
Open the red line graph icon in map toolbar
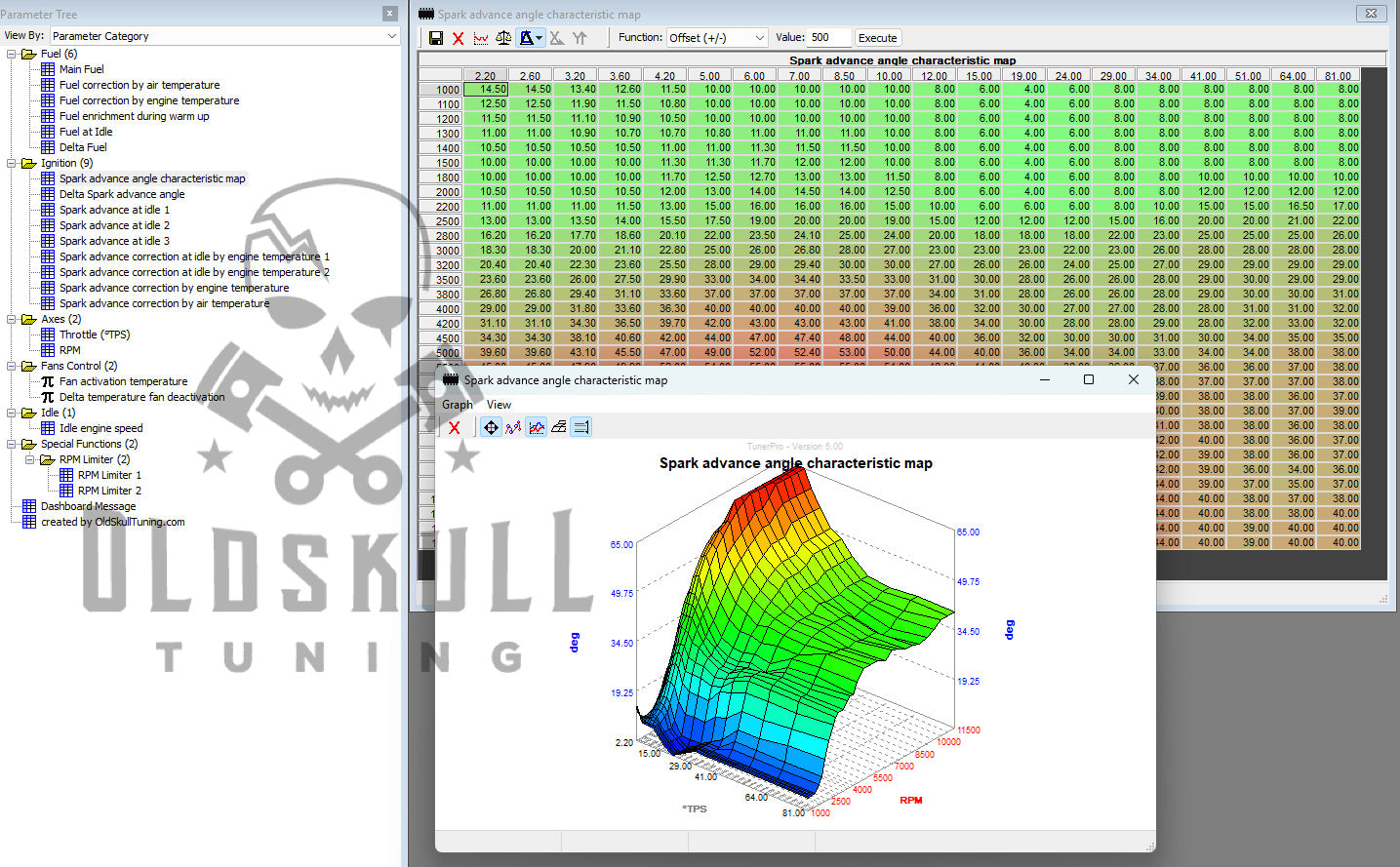pos(481,38)
